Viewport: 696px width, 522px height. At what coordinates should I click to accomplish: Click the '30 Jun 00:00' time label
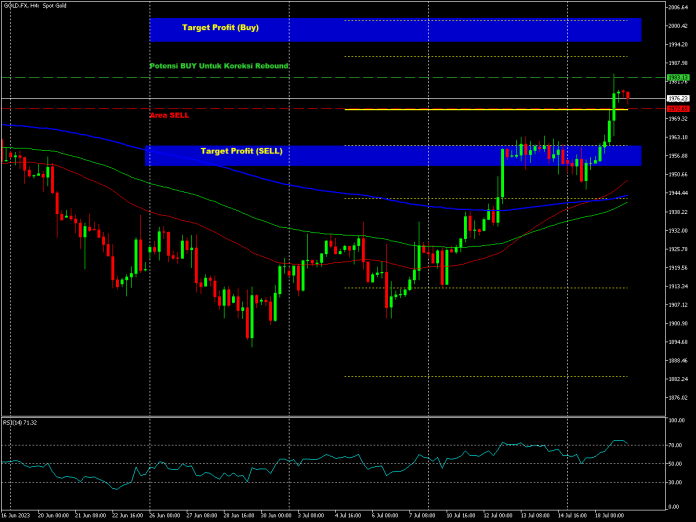point(276,515)
